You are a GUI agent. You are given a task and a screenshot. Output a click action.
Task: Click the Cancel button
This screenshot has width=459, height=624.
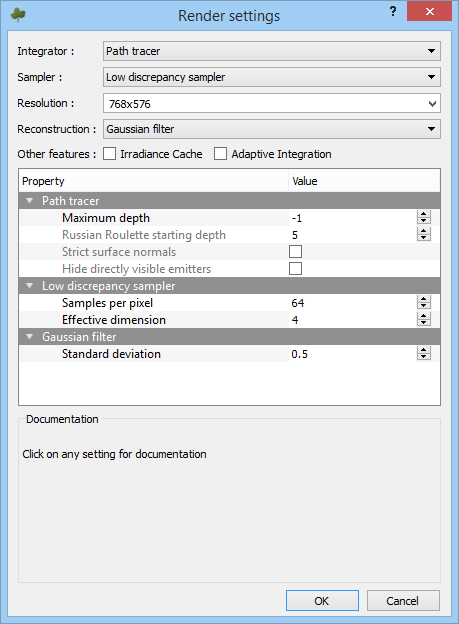pyautogui.click(x=403, y=601)
